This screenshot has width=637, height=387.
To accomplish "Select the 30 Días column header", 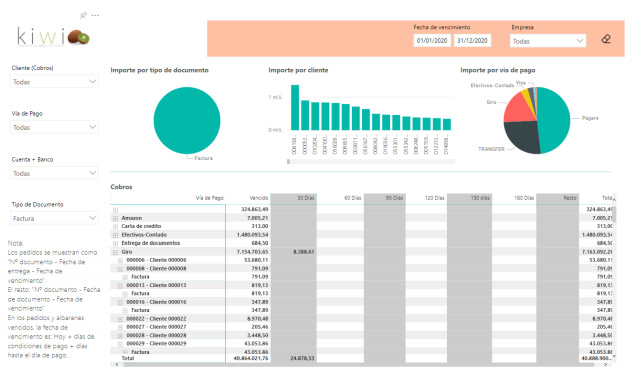I will tap(306, 198).
